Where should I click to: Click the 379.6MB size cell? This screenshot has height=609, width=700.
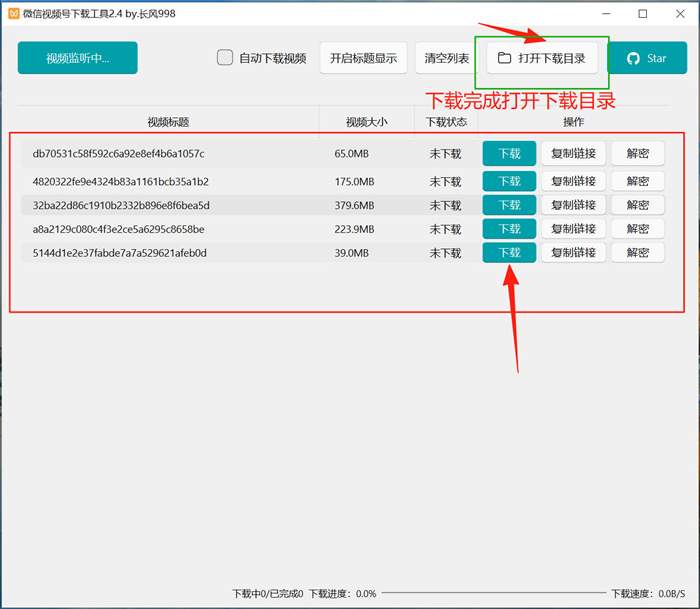click(x=354, y=205)
